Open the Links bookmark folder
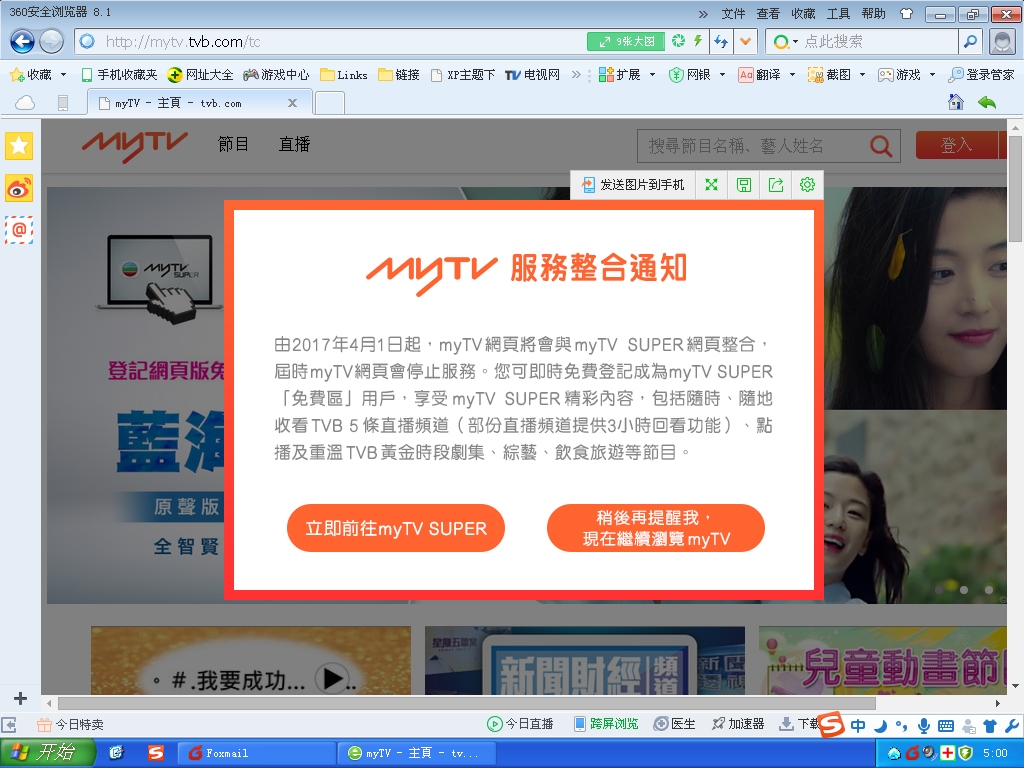 [x=344, y=75]
